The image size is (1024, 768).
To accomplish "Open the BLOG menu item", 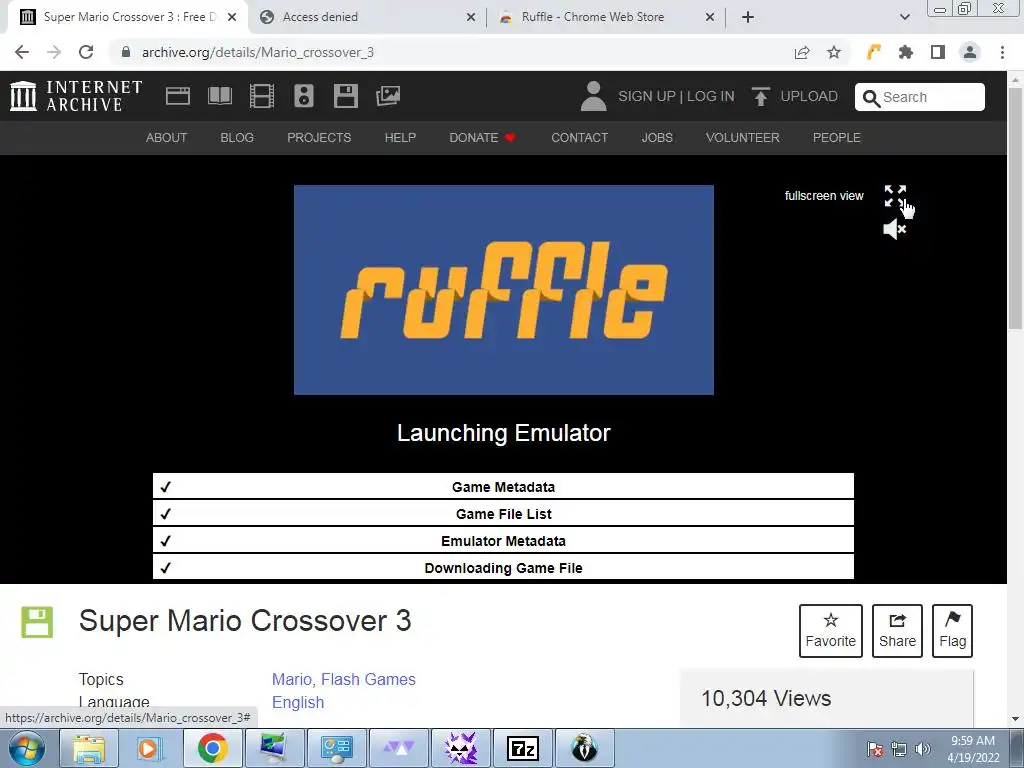I will click(x=237, y=138).
